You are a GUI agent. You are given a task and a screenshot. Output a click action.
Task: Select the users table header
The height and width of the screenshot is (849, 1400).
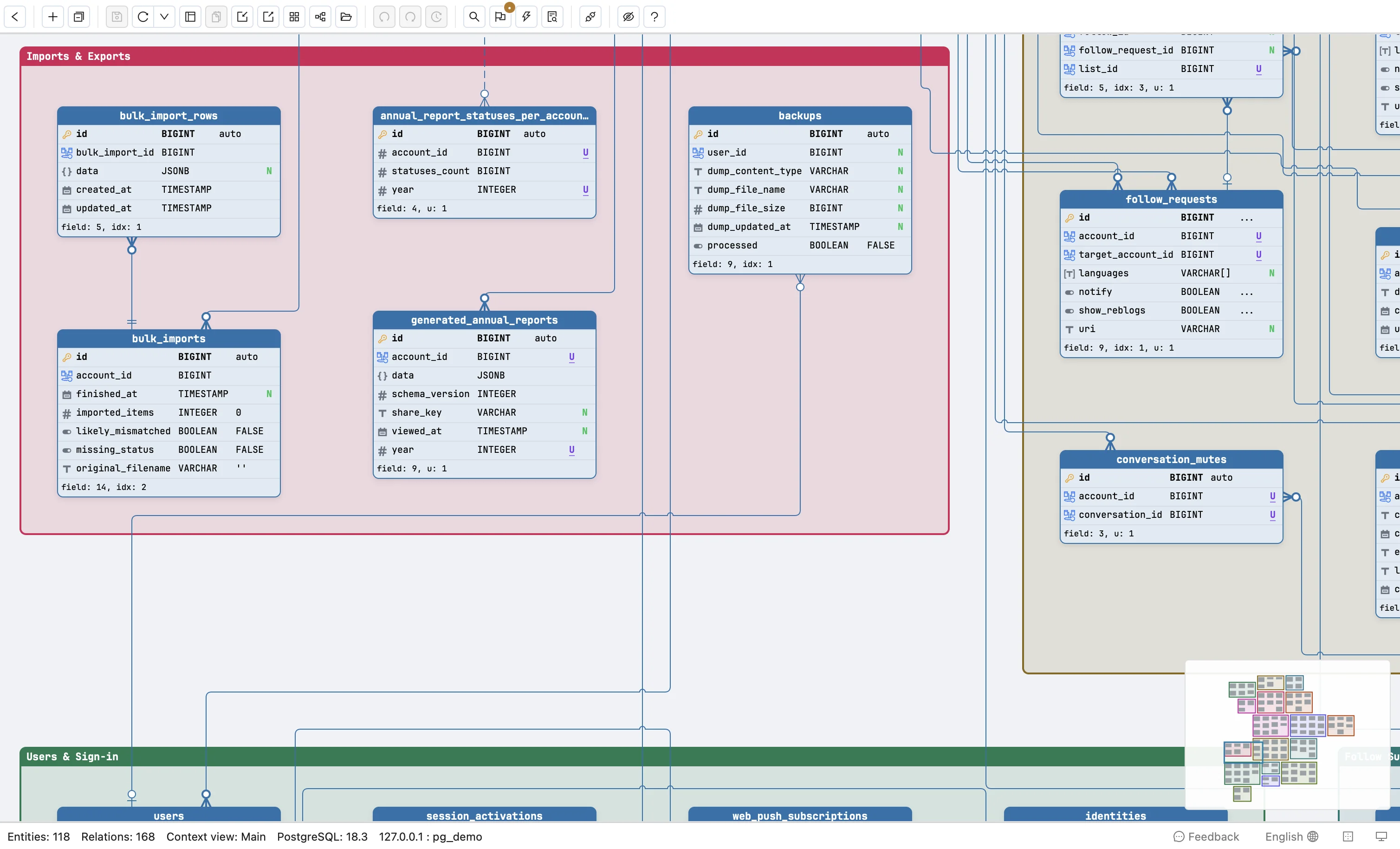coord(169,815)
